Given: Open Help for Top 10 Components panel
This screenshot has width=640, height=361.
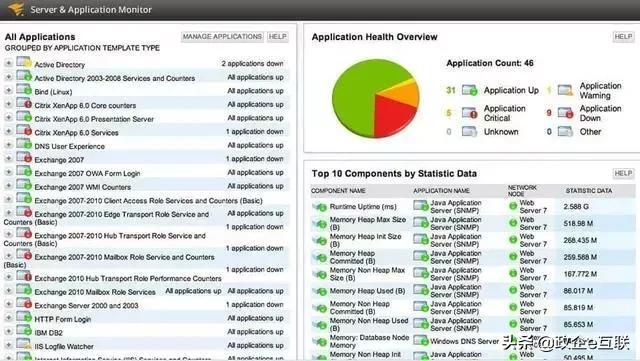Looking at the screenshot, I should pyautogui.click(x=623, y=174).
